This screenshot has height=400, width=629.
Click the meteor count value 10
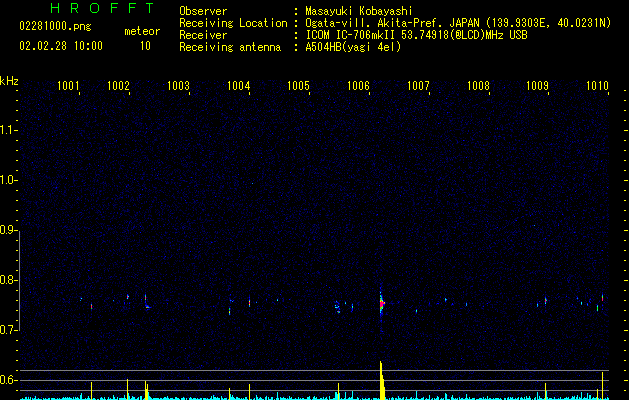coord(145,46)
